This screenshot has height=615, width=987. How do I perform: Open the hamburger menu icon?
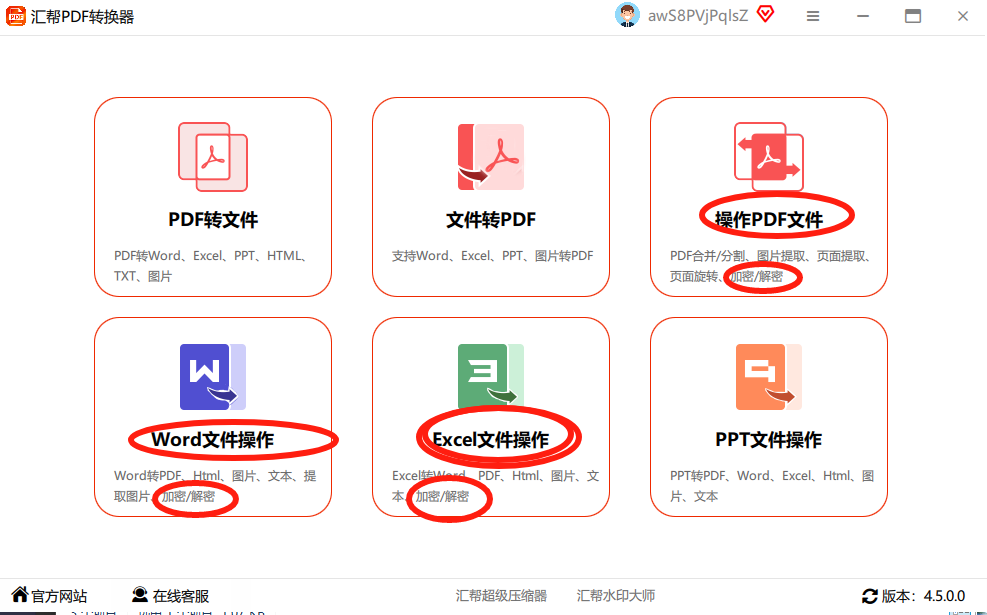[x=813, y=16]
